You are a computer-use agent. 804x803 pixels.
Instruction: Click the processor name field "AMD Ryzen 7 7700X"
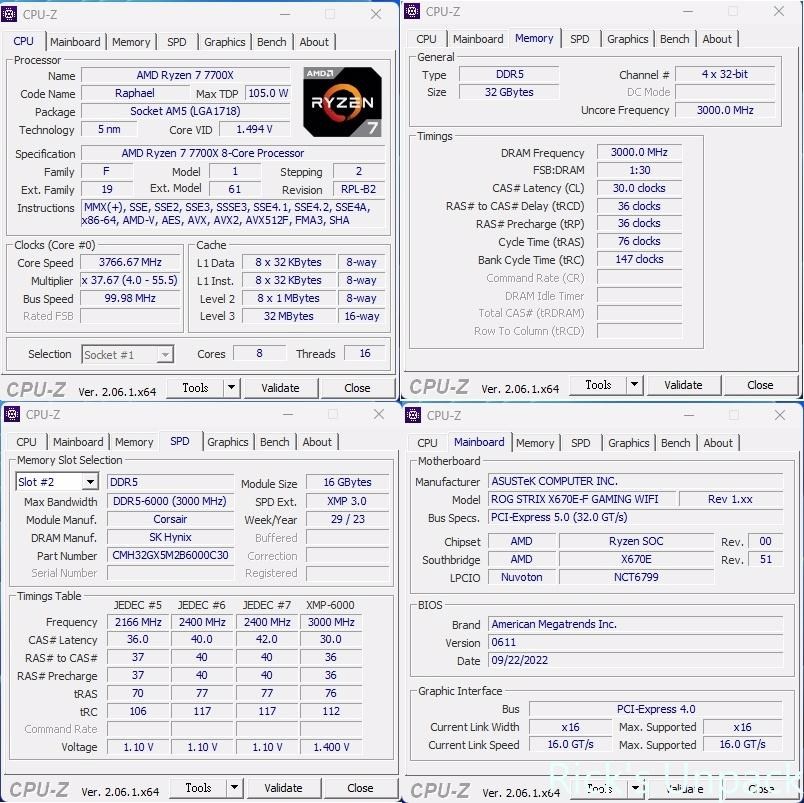pos(185,75)
